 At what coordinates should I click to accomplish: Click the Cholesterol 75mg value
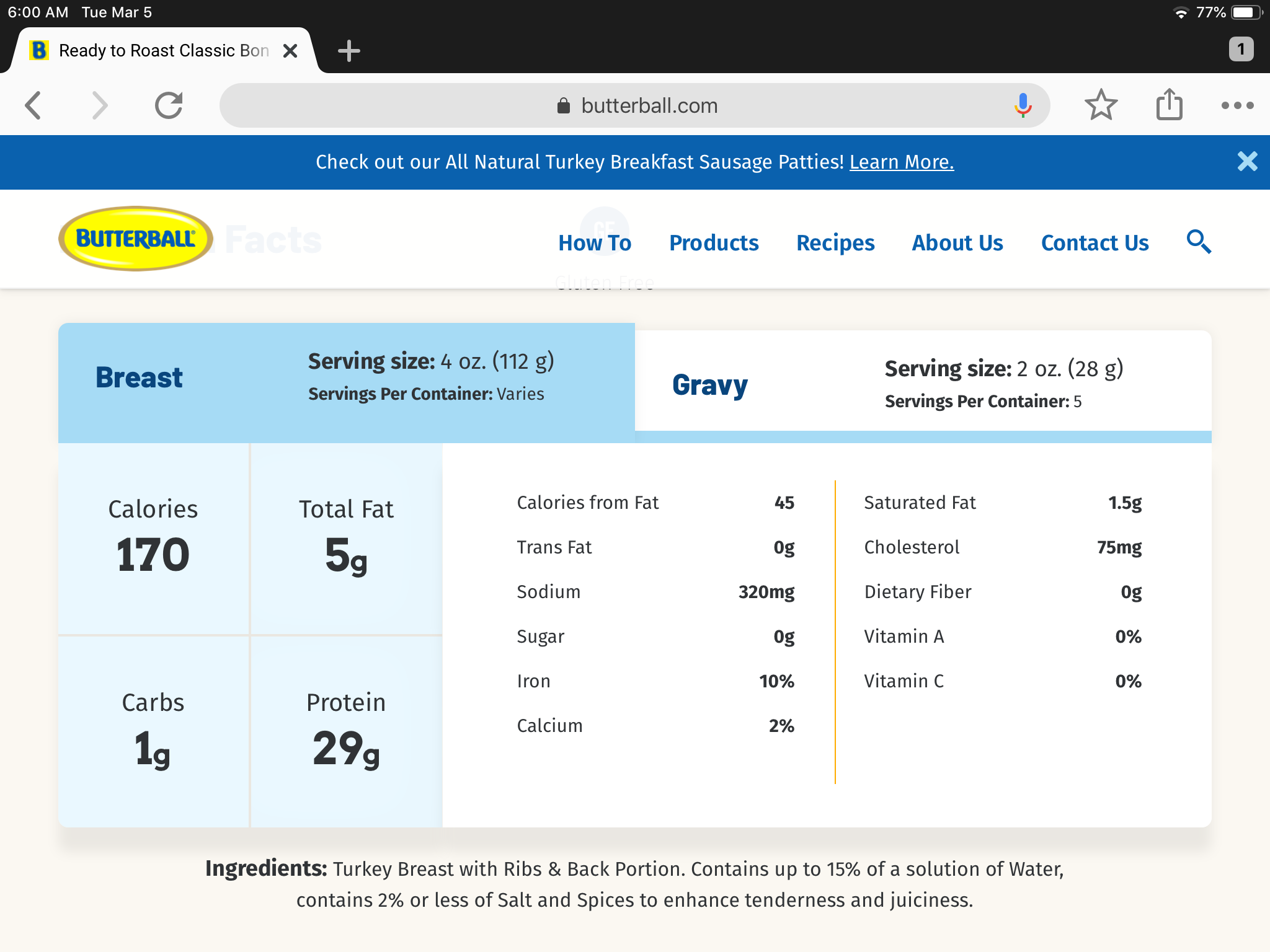tap(1119, 547)
